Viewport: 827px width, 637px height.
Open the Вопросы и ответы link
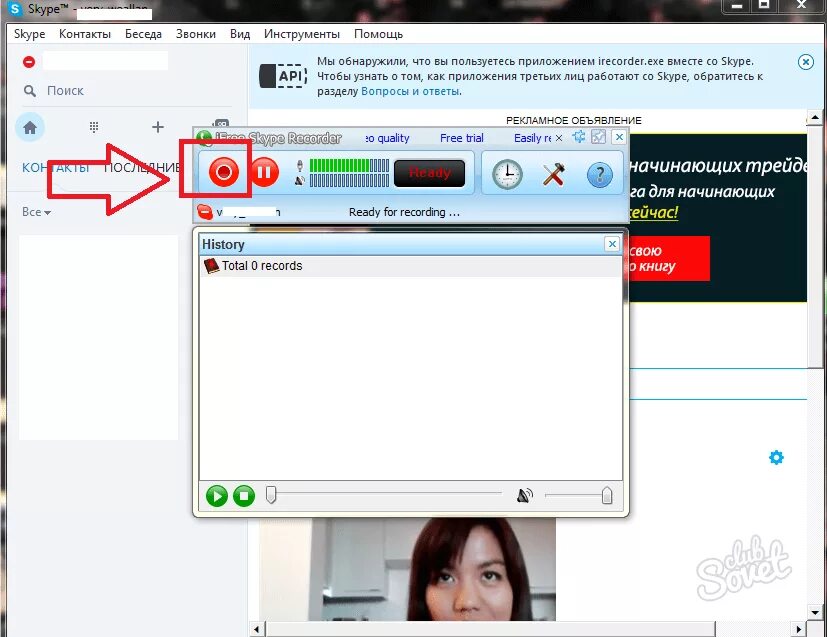pyautogui.click(x=410, y=91)
